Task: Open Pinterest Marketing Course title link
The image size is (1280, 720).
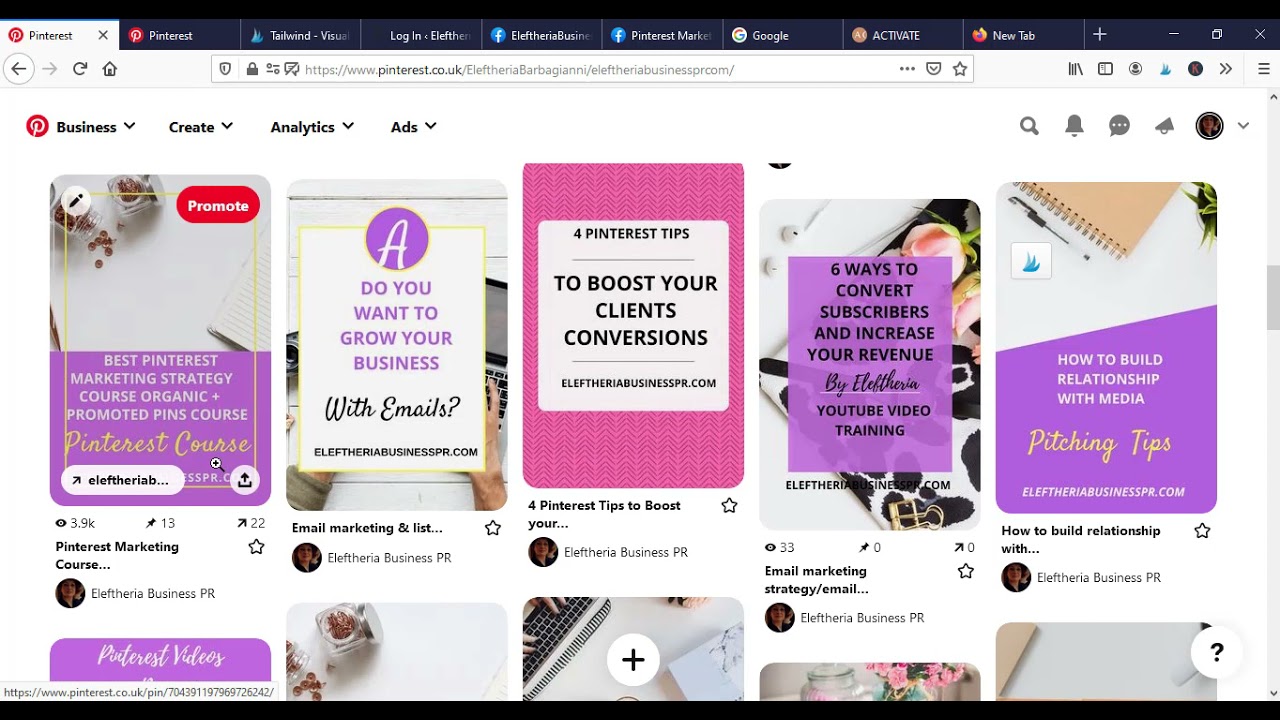Action: [117, 555]
